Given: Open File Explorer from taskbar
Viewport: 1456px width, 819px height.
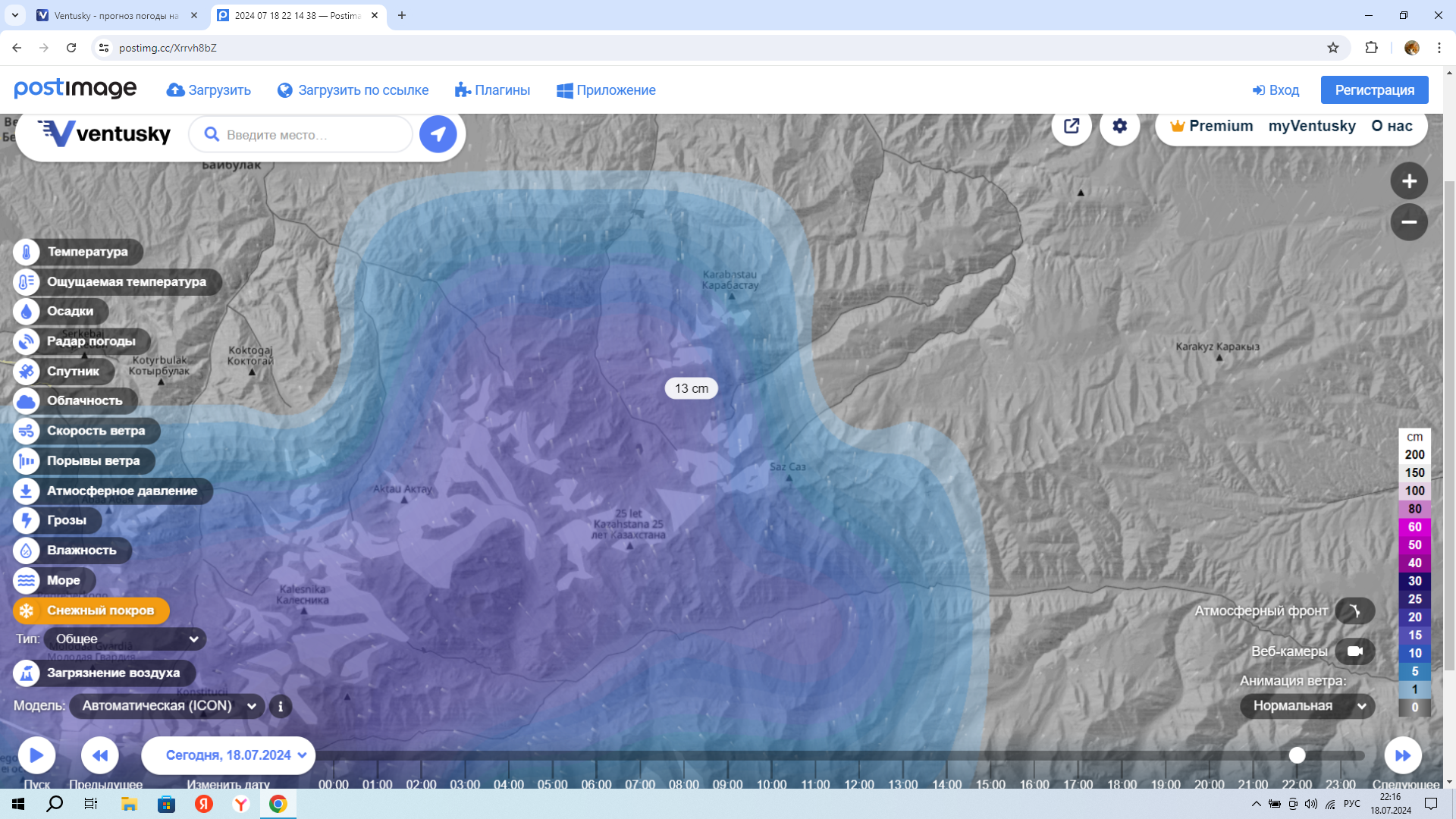Looking at the screenshot, I should pos(129,804).
